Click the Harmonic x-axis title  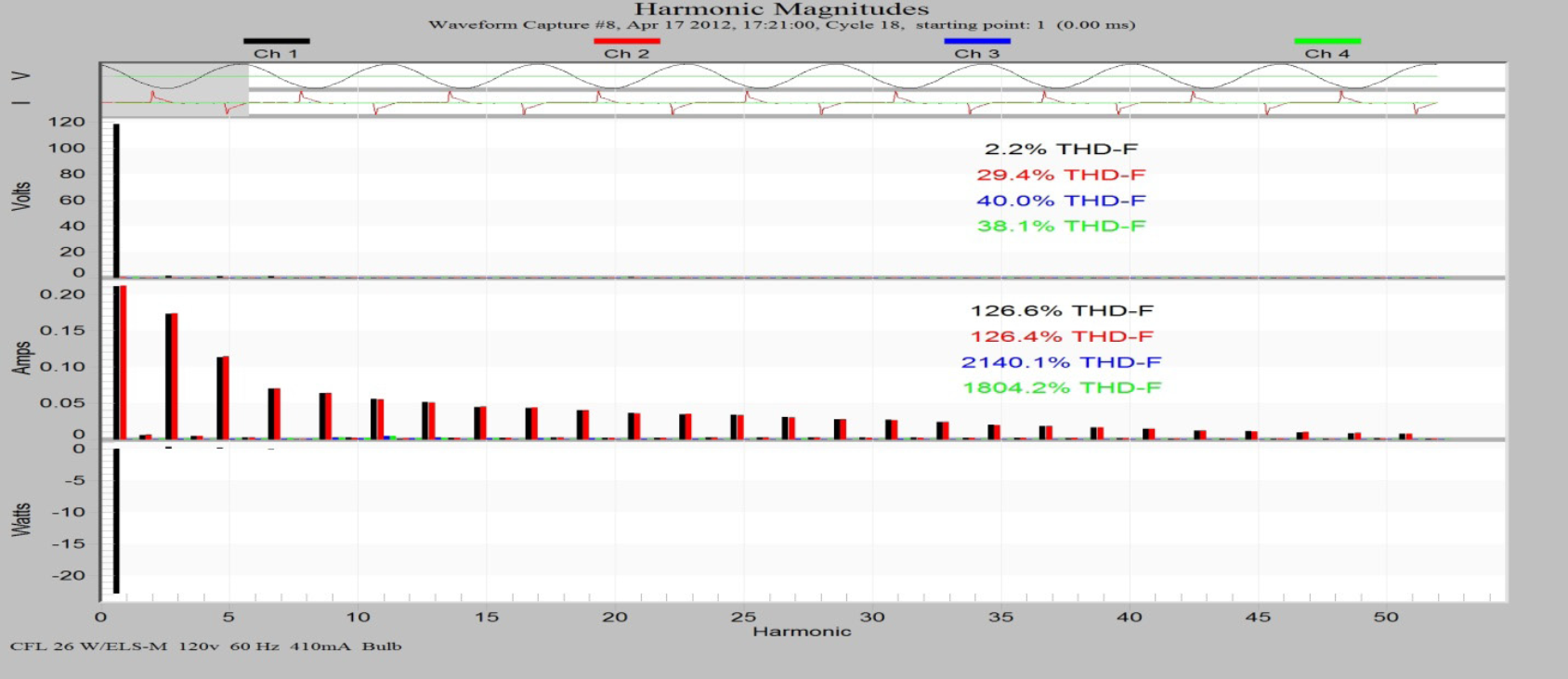click(x=802, y=632)
